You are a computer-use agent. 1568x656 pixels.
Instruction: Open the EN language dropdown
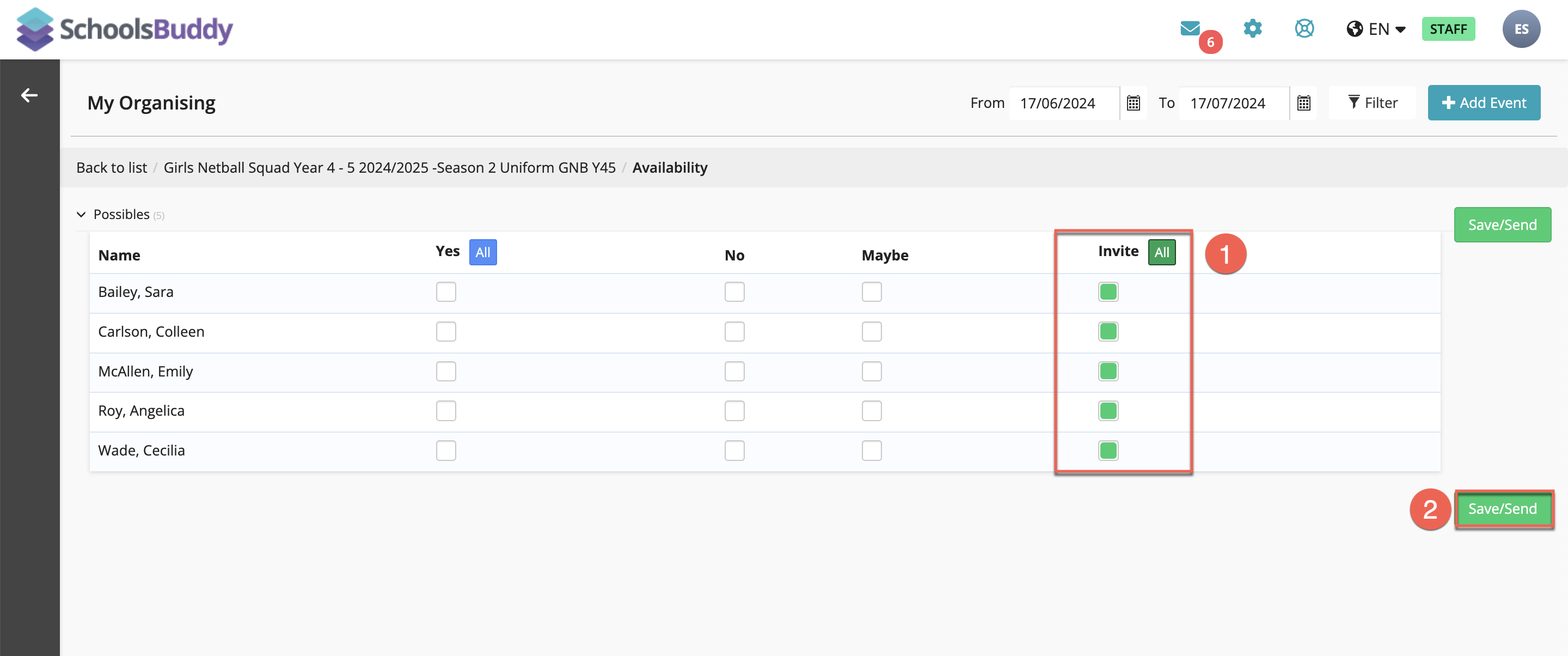(1386, 29)
